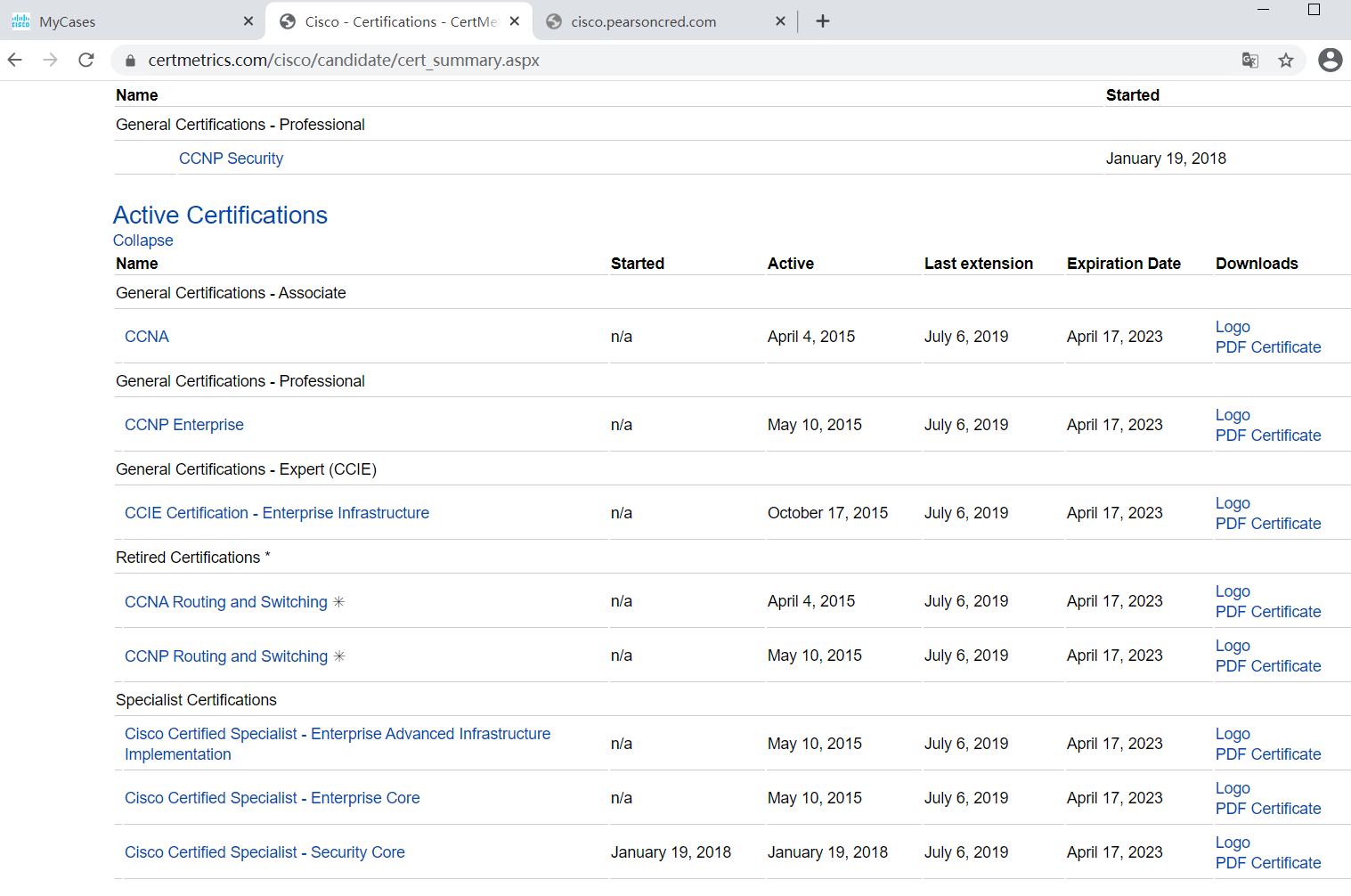Open Cisco Certified Specialist - Enterprise Core
The image size is (1351, 896).
[x=273, y=798]
